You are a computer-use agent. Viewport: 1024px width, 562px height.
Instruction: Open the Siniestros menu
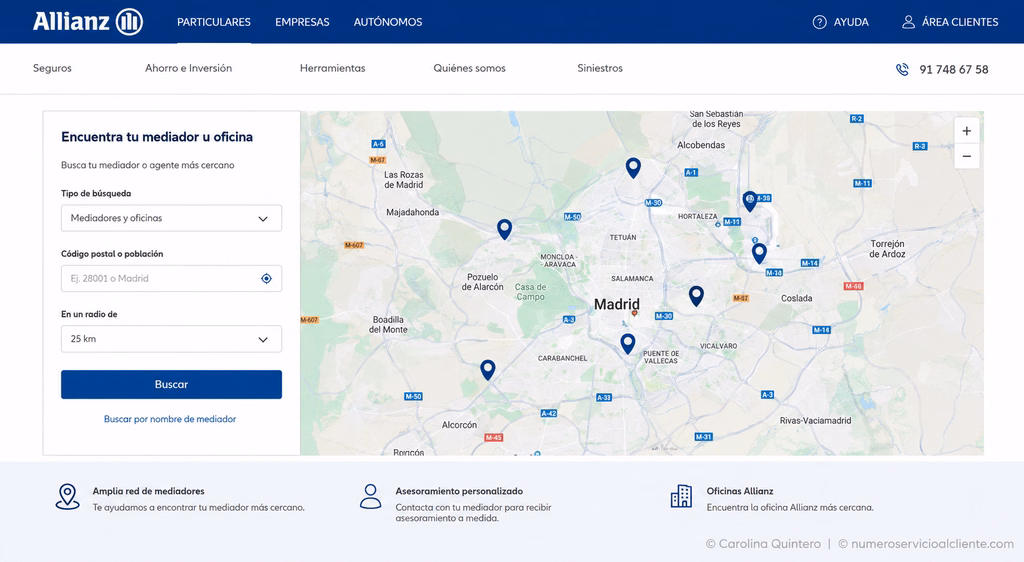coord(600,68)
